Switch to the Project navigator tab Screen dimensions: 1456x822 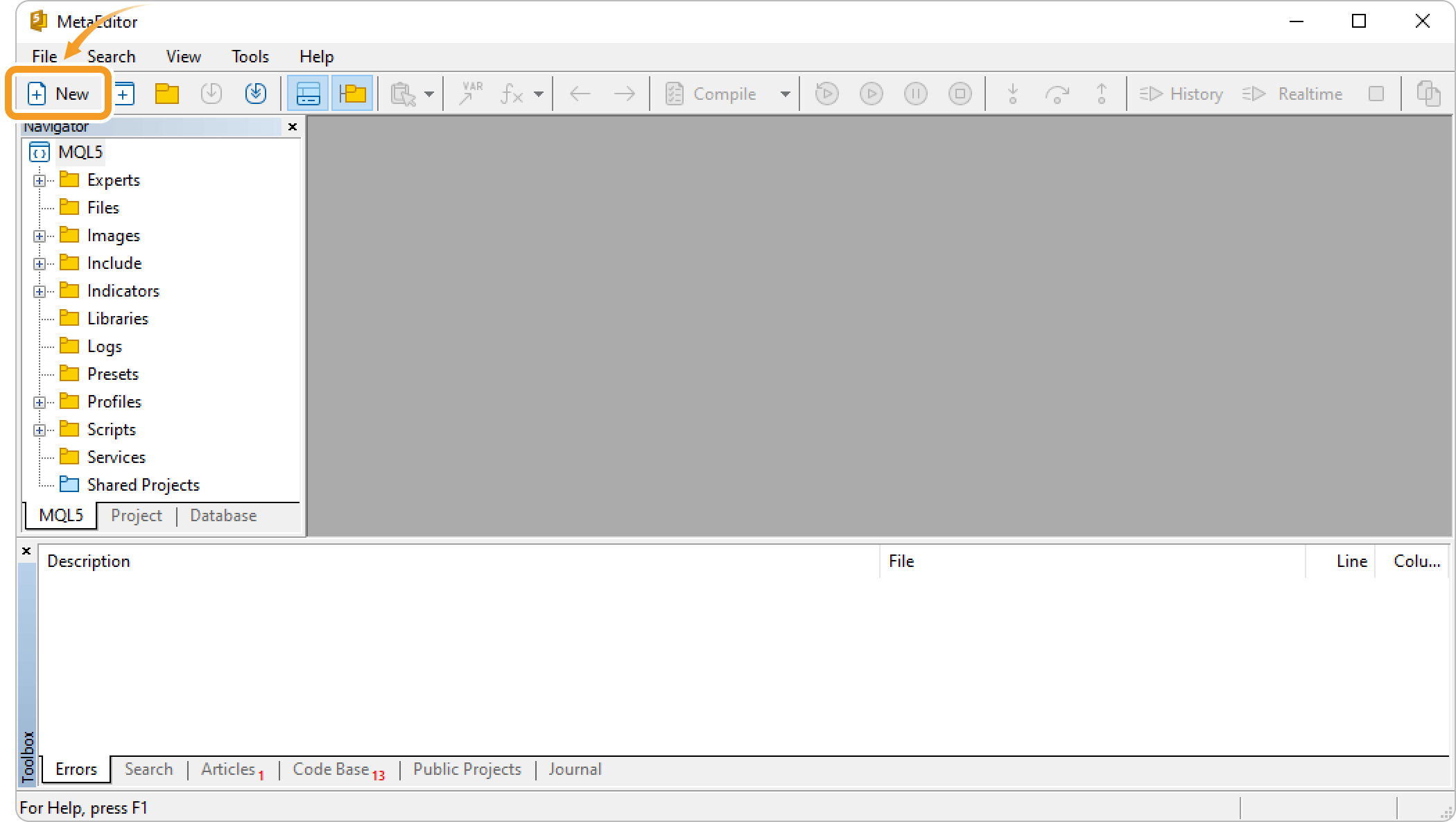tap(137, 516)
